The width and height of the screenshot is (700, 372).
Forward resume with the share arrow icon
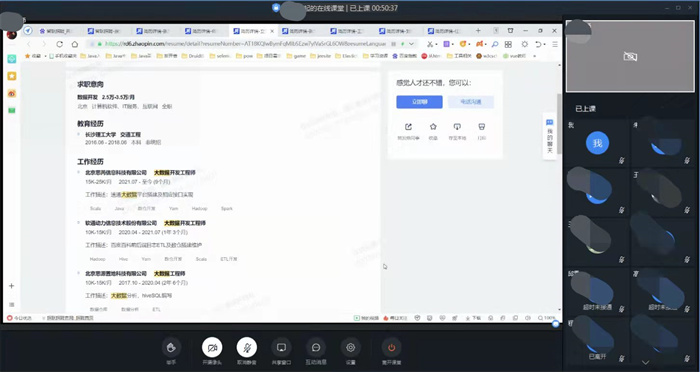pyautogui.click(x=408, y=127)
